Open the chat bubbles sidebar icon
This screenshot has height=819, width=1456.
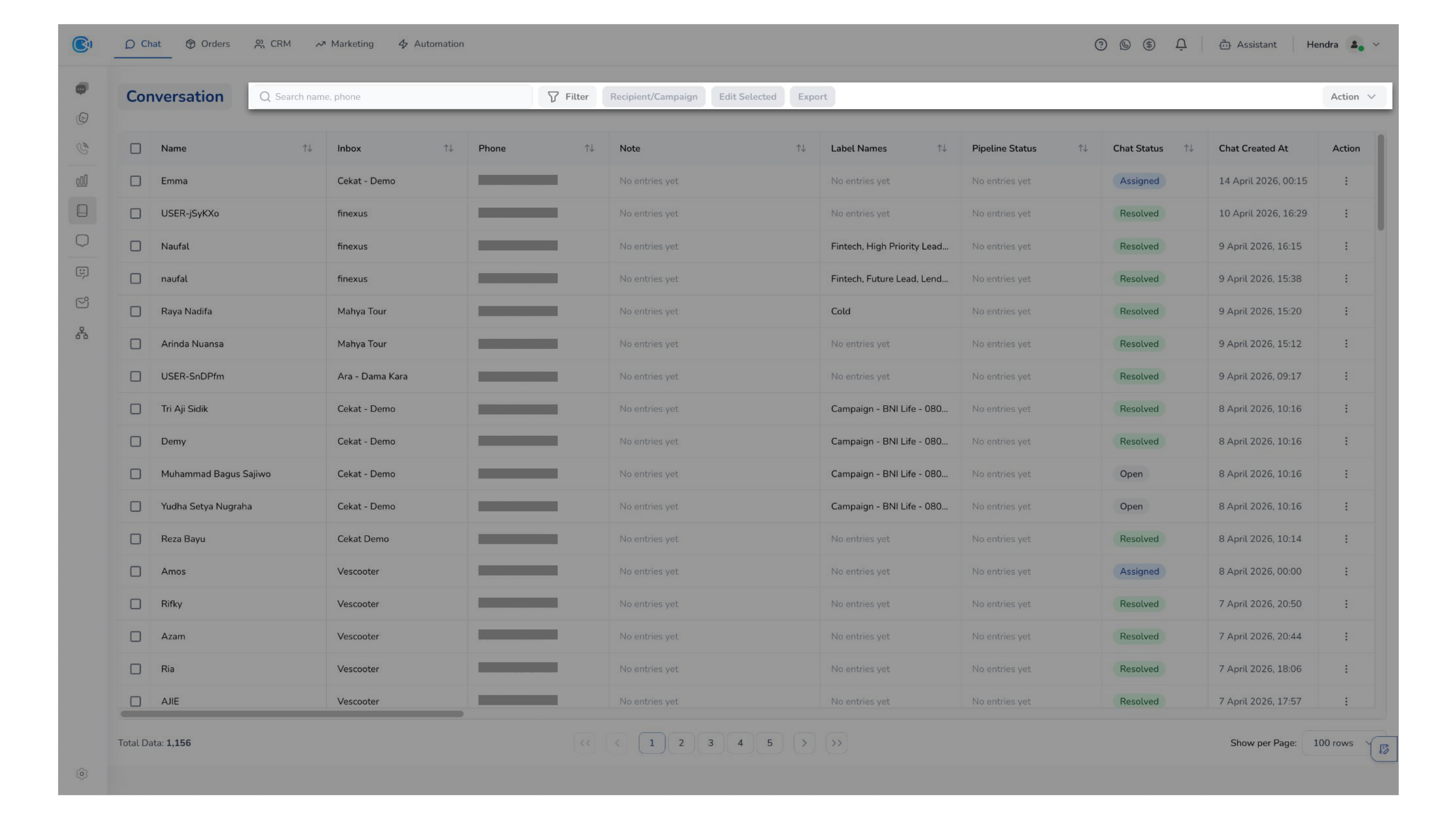pyautogui.click(x=82, y=89)
